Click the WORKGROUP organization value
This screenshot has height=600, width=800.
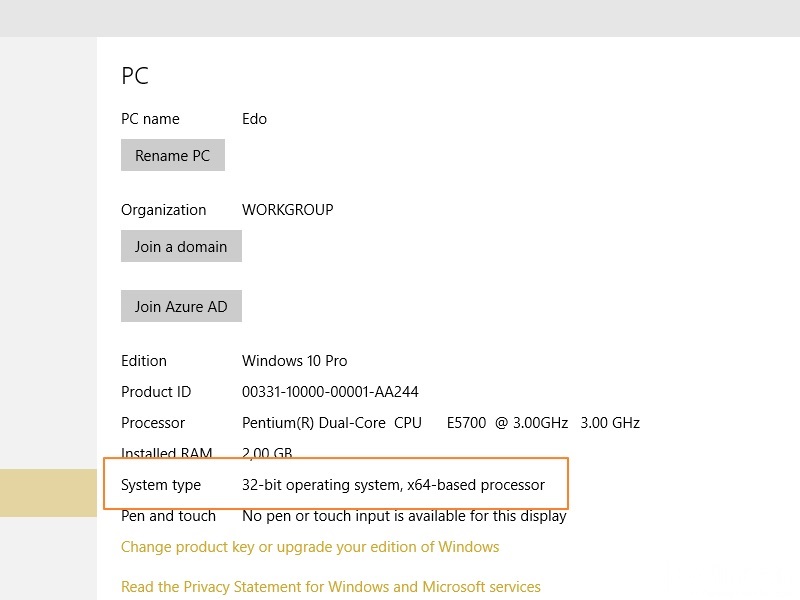[x=287, y=210]
